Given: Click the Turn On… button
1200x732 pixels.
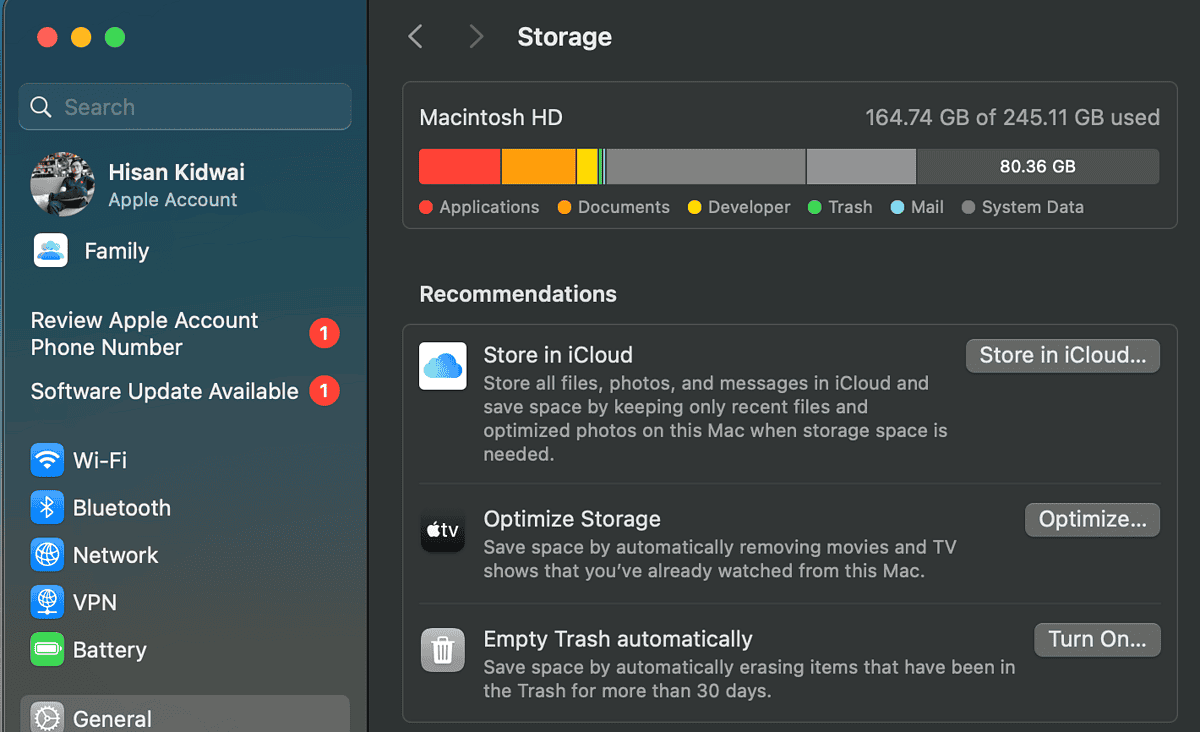Looking at the screenshot, I should tap(1097, 640).
